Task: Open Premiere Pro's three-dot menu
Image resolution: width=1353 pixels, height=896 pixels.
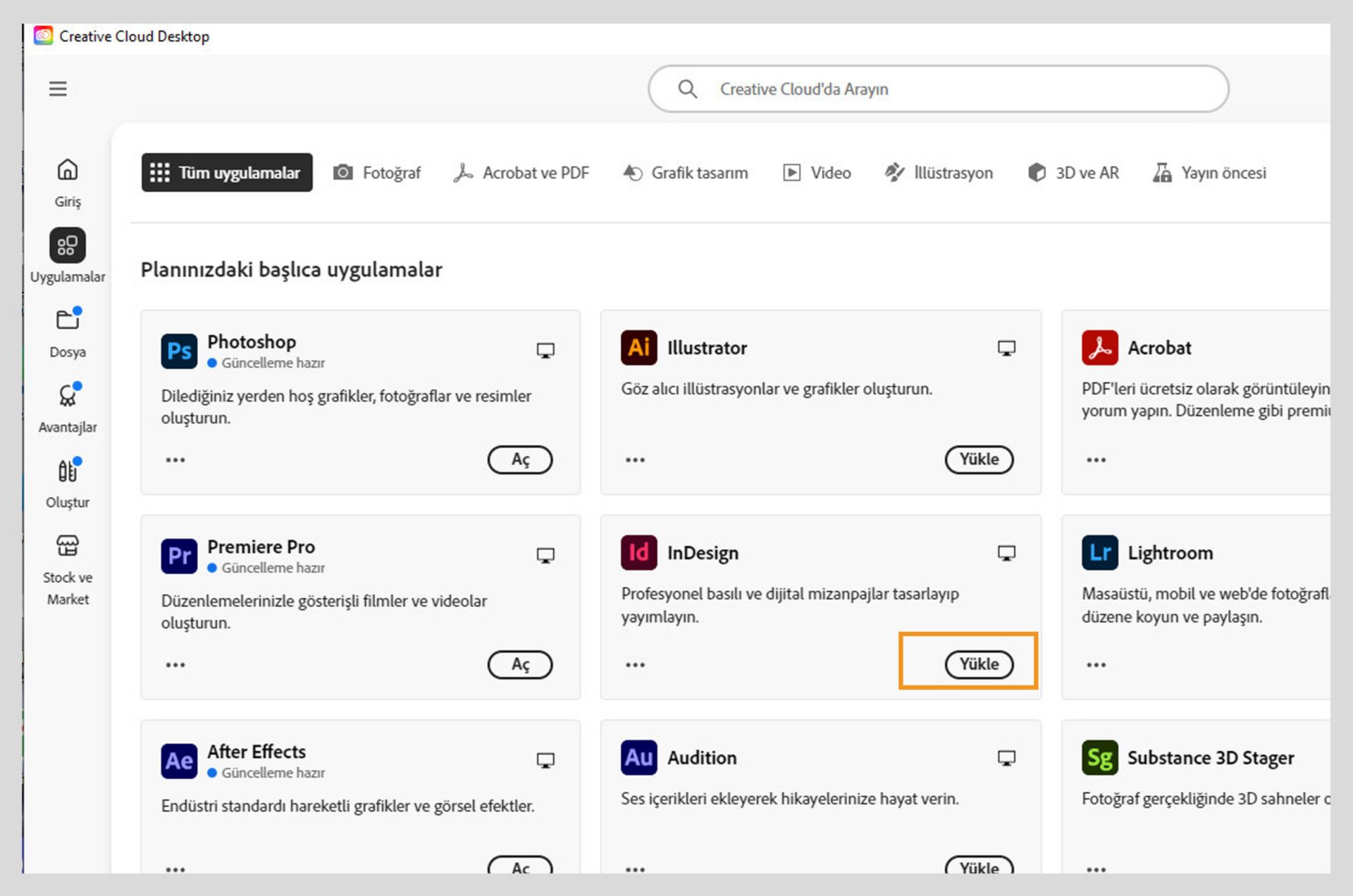Action: coord(175,665)
